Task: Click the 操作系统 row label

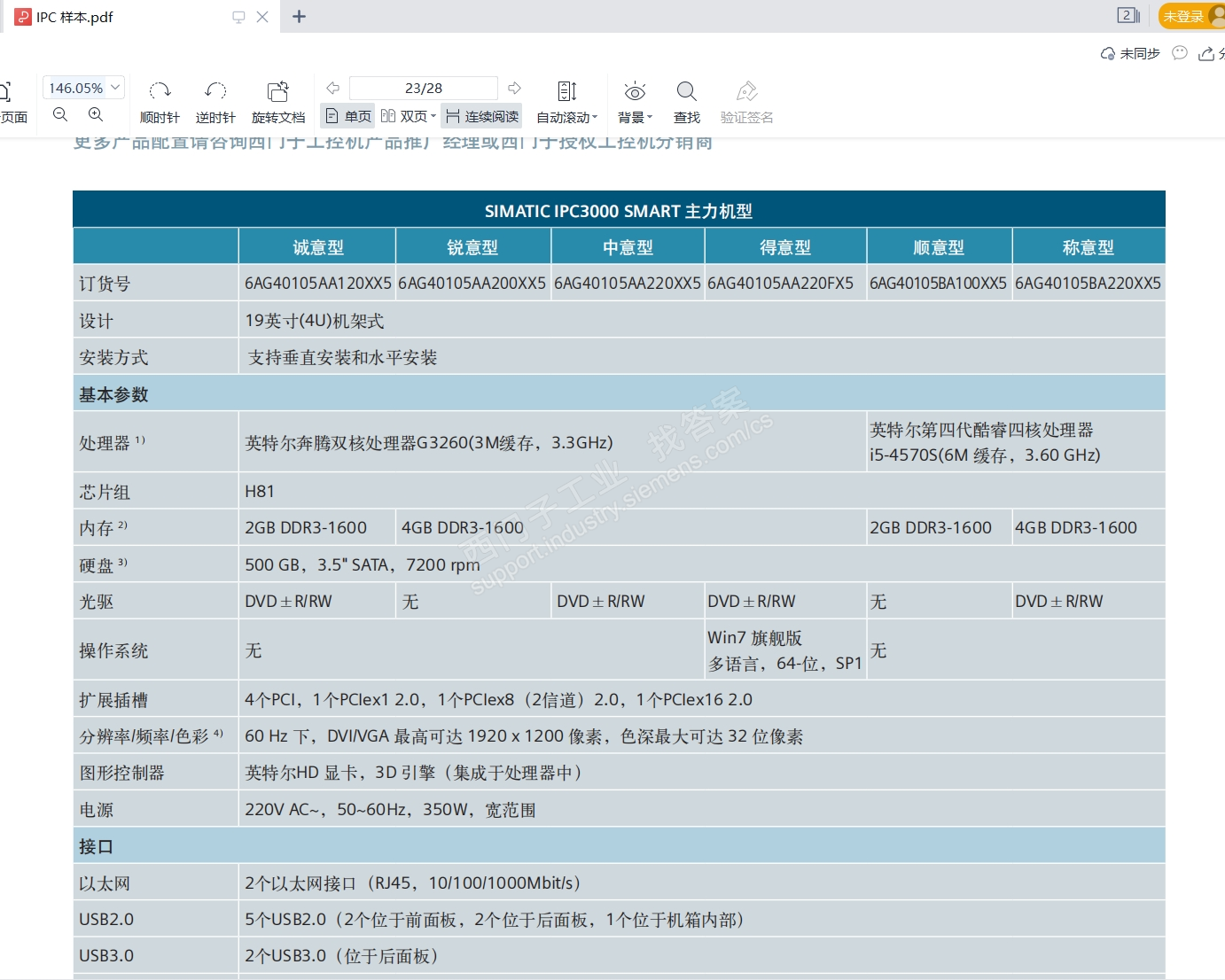Action: (113, 650)
